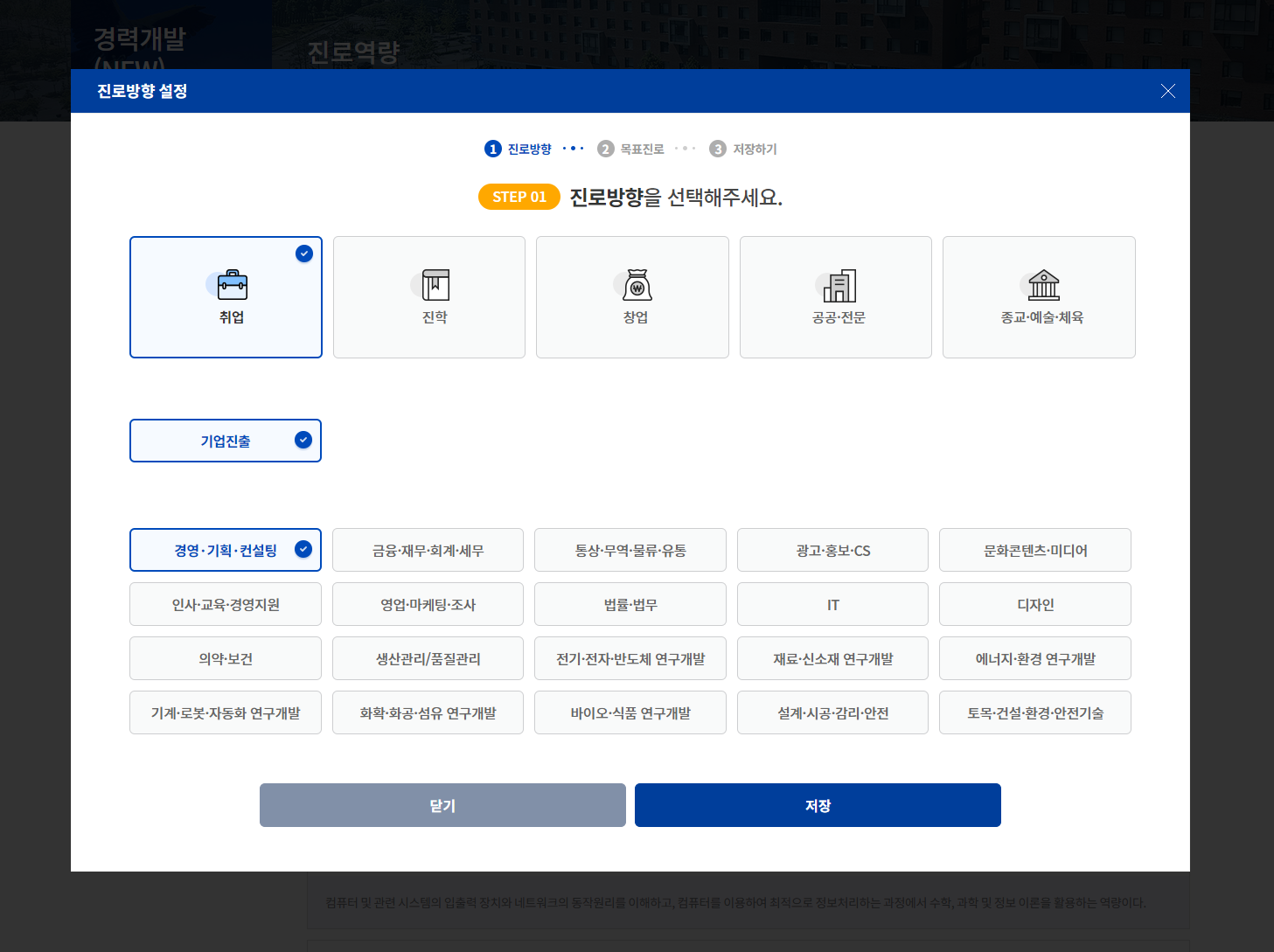Image resolution: width=1274 pixels, height=952 pixels.
Task: Select the 법률·법무 category
Action: 630,604
